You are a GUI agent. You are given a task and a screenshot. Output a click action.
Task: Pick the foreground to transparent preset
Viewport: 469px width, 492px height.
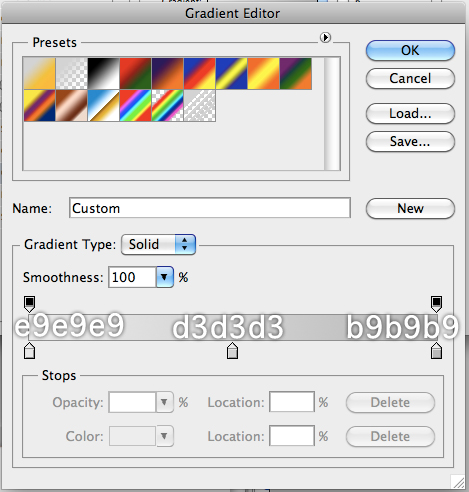(72, 73)
